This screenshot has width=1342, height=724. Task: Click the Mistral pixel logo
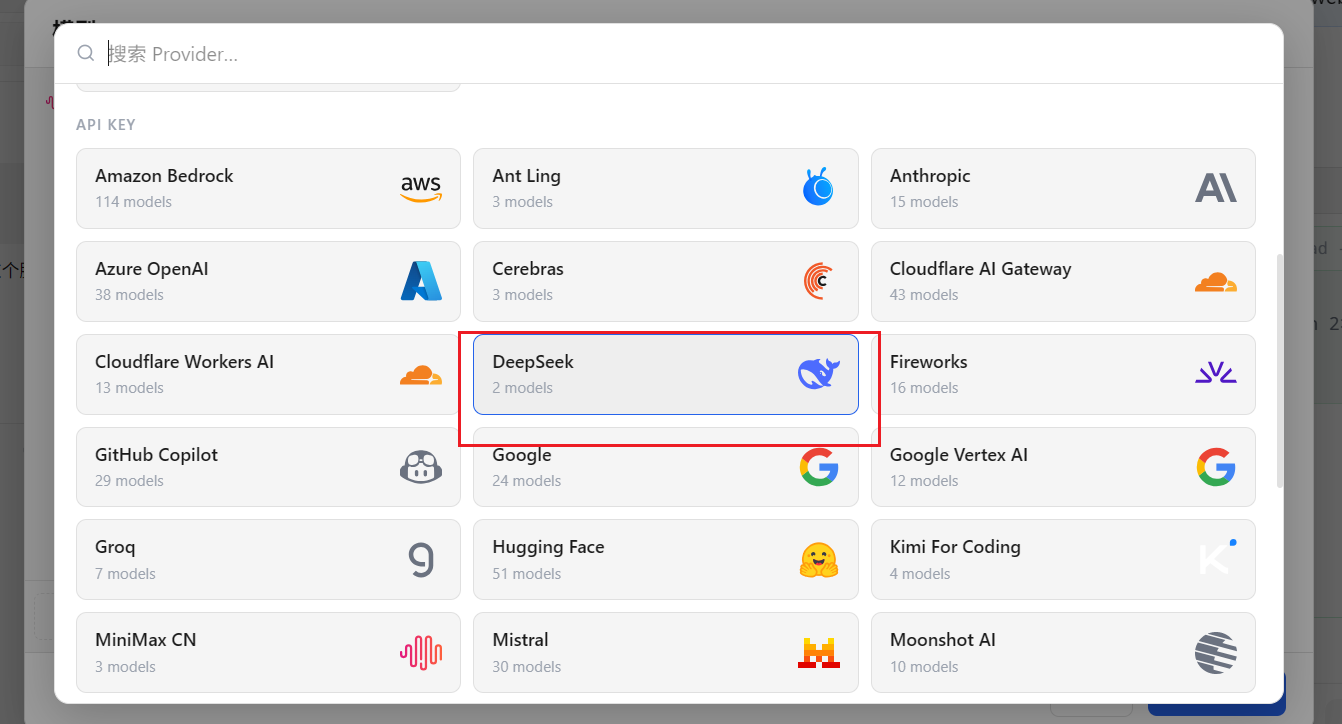(x=818, y=653)
